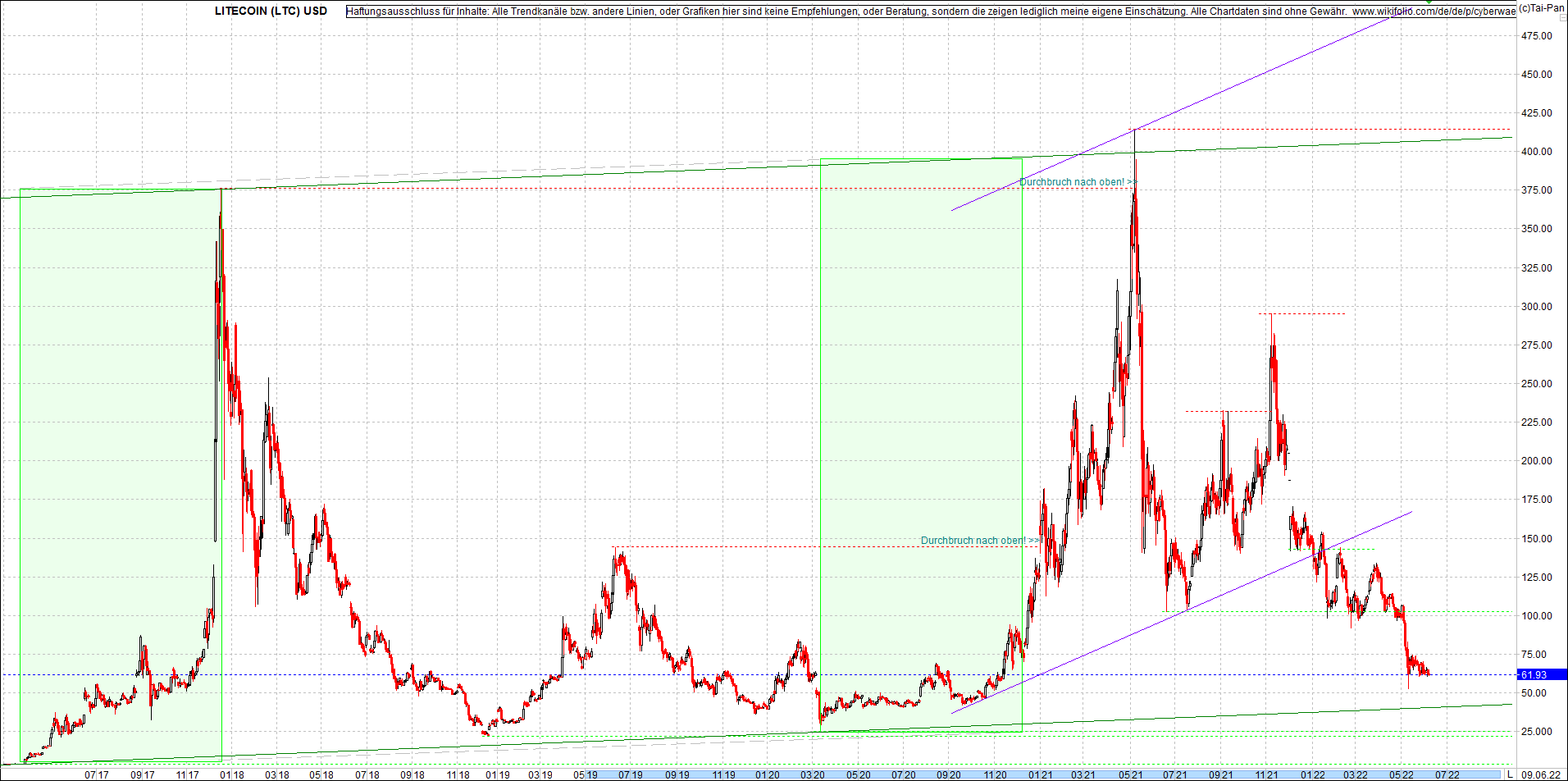Select the green shaded rectangle spanning 2017

click(x=121, y=475)
